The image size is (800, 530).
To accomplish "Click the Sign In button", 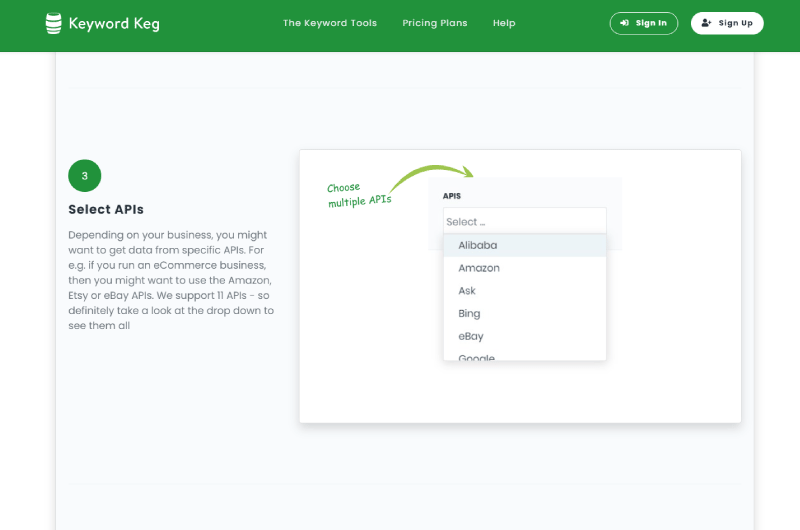I will [643, 23].
